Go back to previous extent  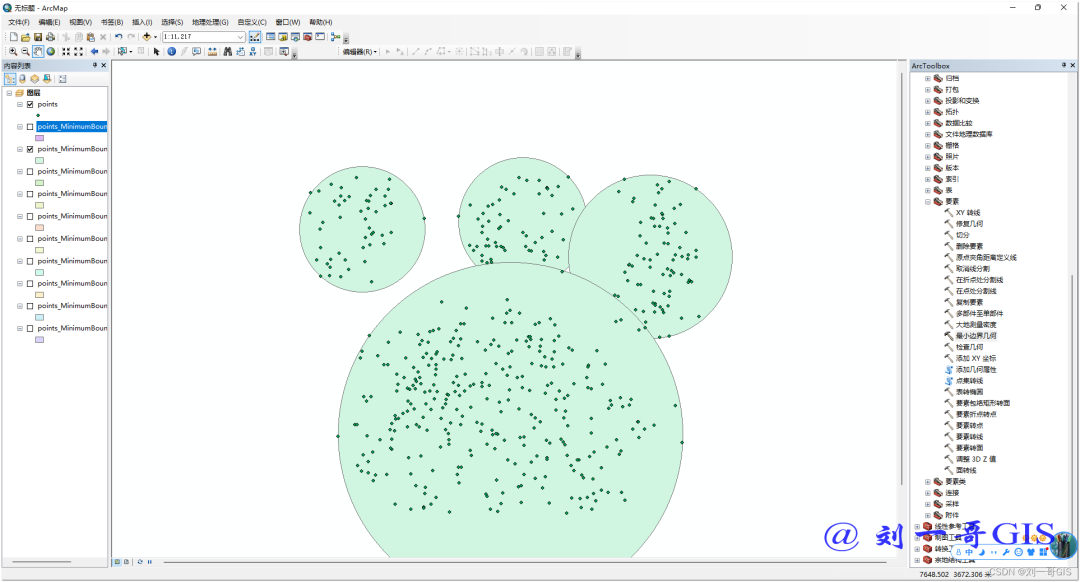coord(94,52)
